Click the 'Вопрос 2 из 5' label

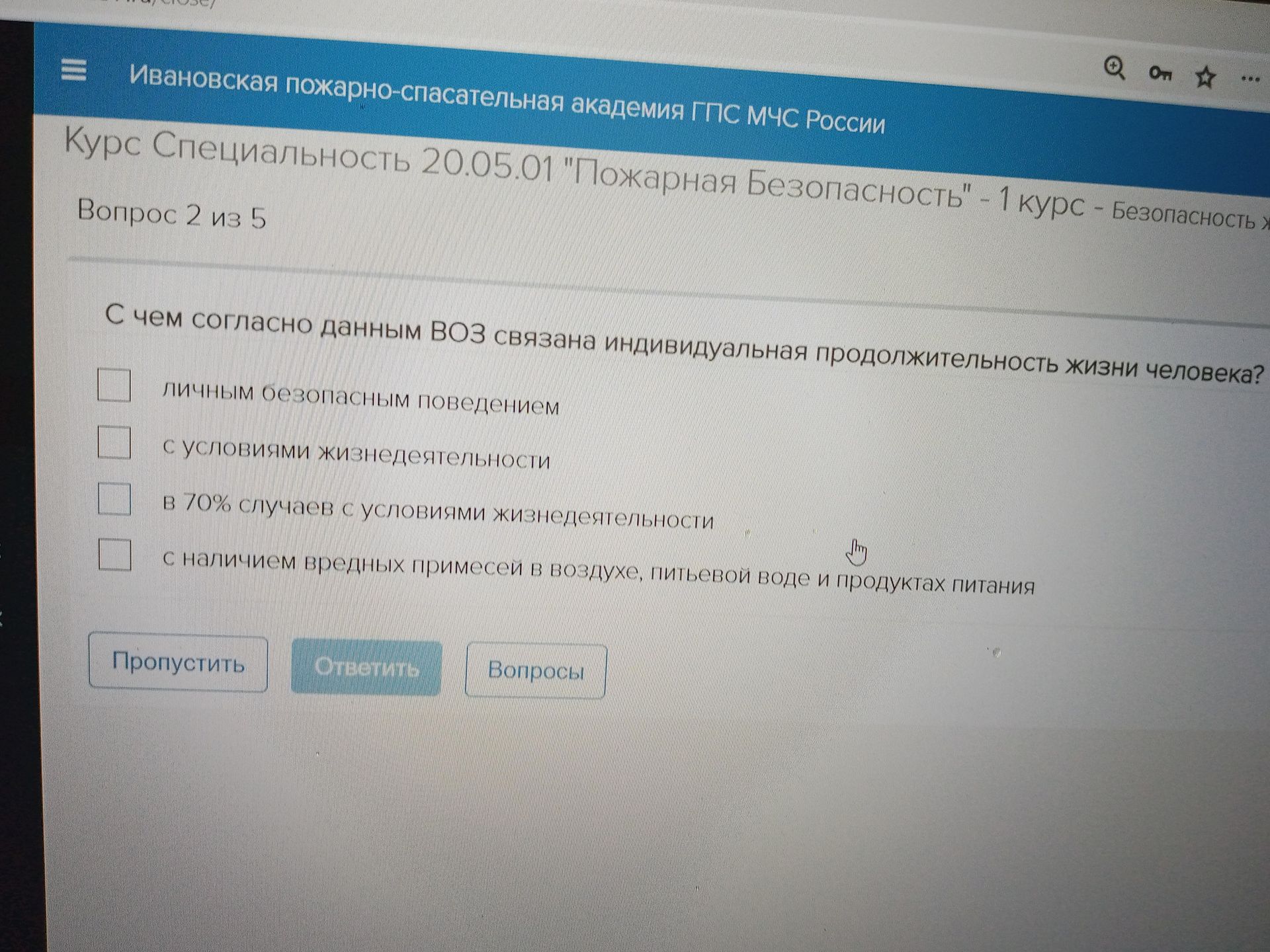[172, 214]
